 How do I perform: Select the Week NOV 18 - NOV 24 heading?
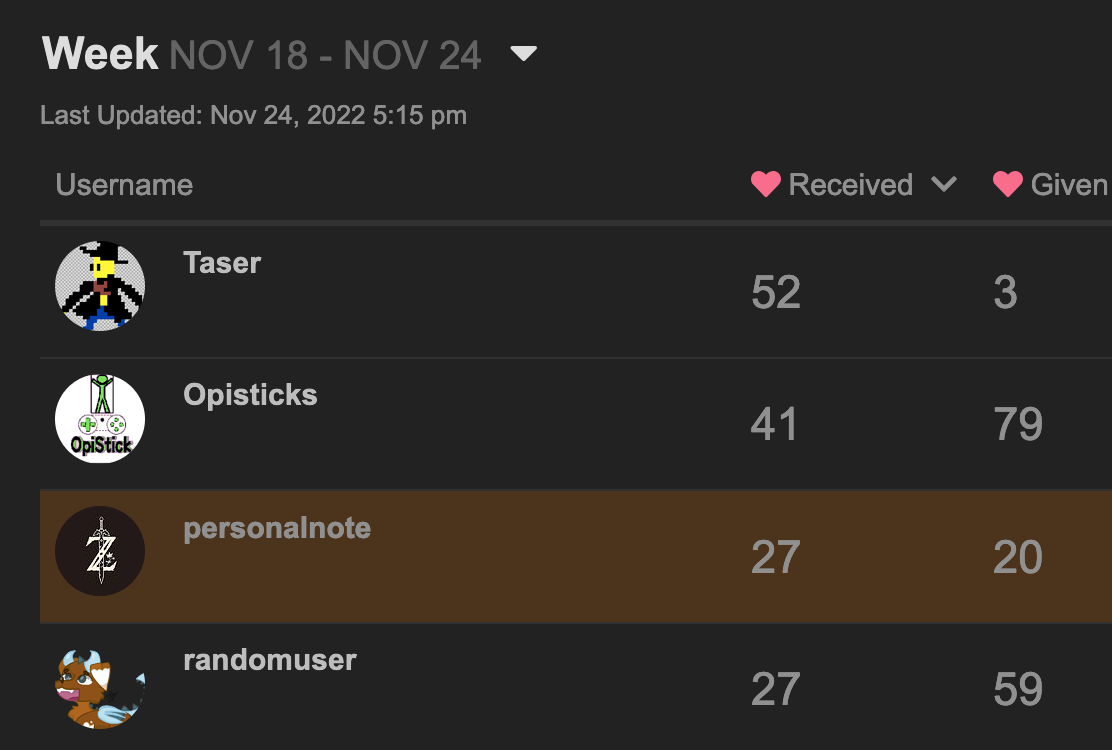pos(262,55)
